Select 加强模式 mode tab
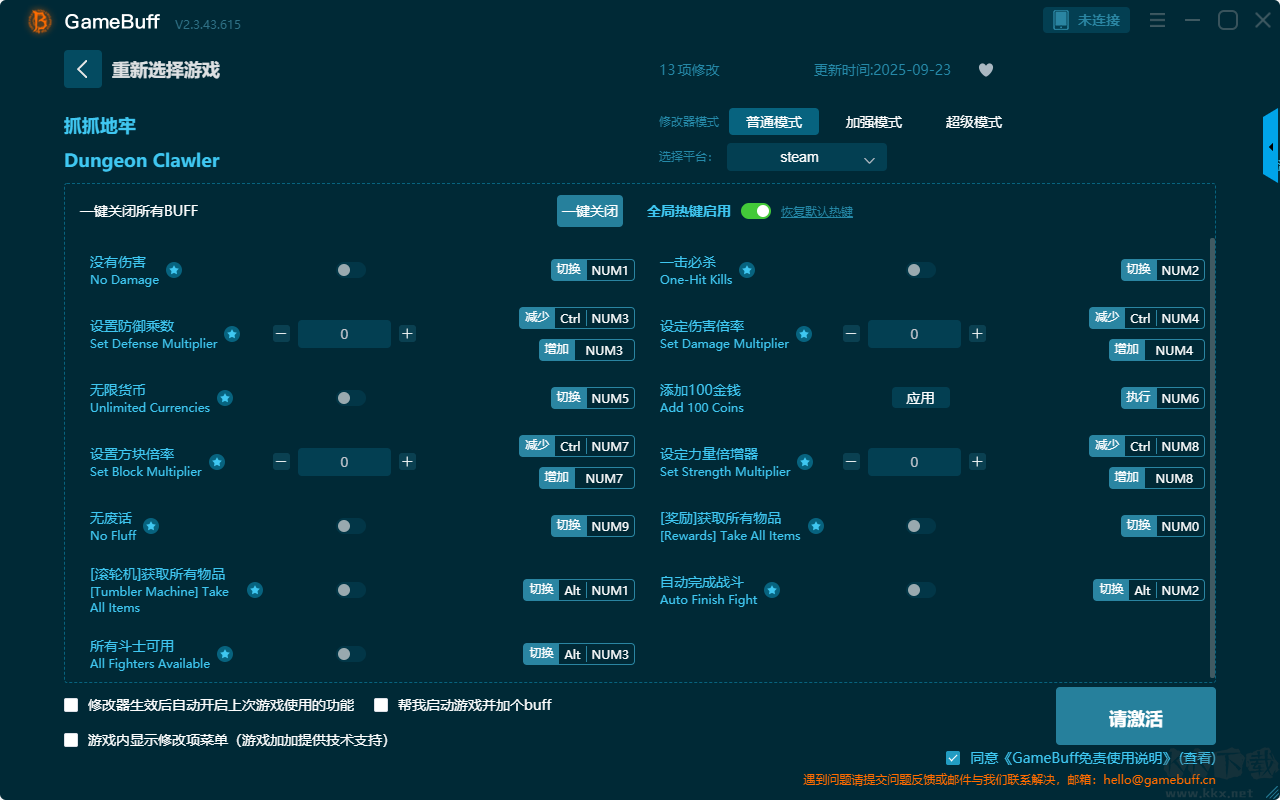The image size is (1280, 800). (x=874, y=122)
